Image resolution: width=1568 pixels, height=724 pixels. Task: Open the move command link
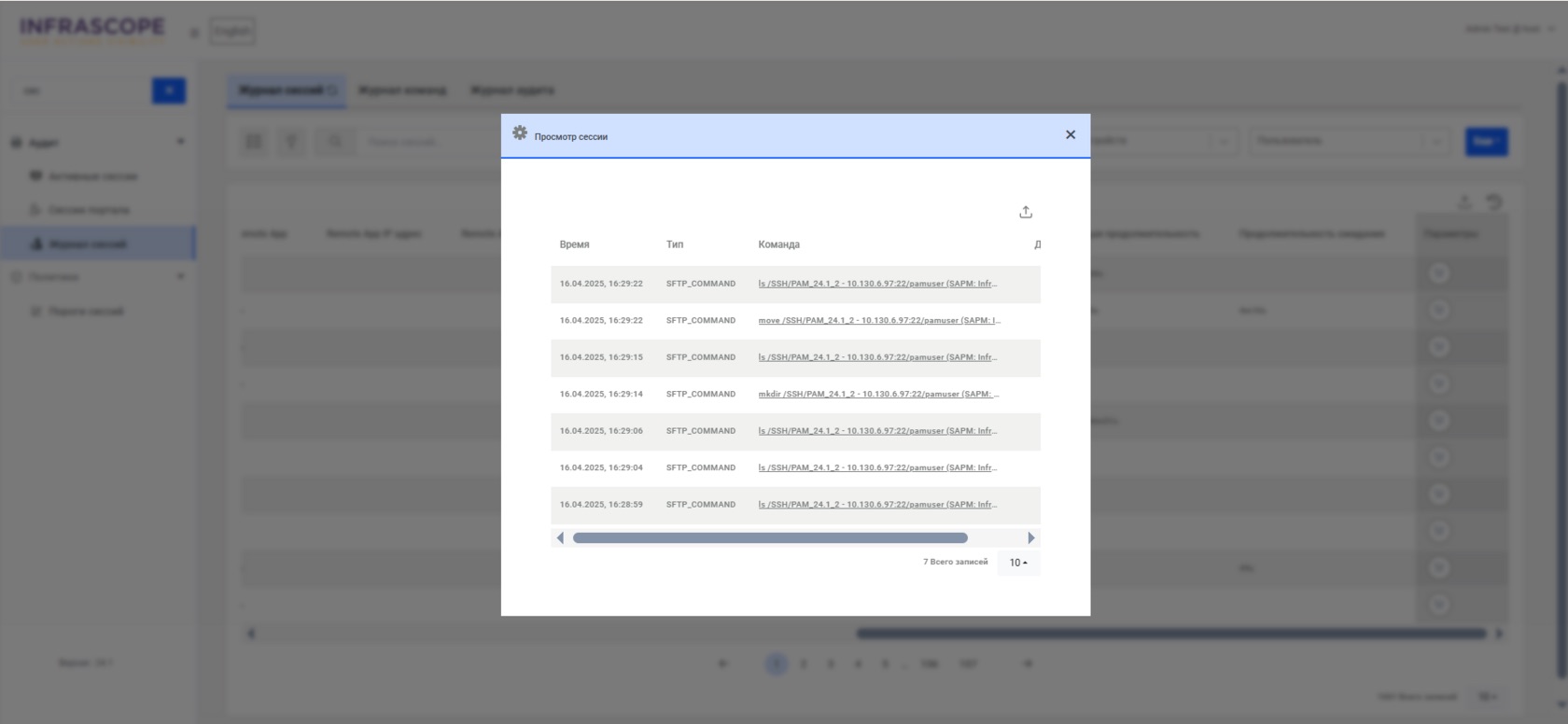pos(879,321)
